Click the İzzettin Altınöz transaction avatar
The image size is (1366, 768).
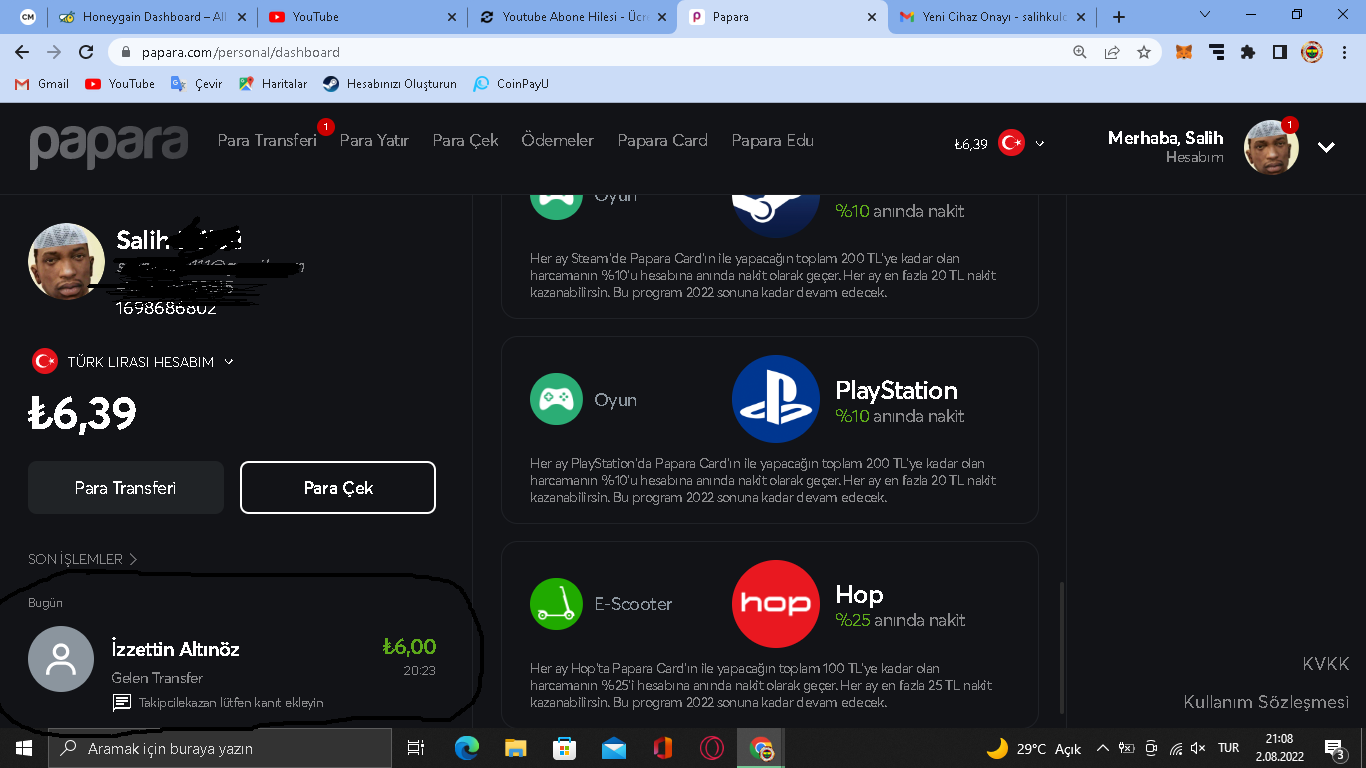coord(61,659)
